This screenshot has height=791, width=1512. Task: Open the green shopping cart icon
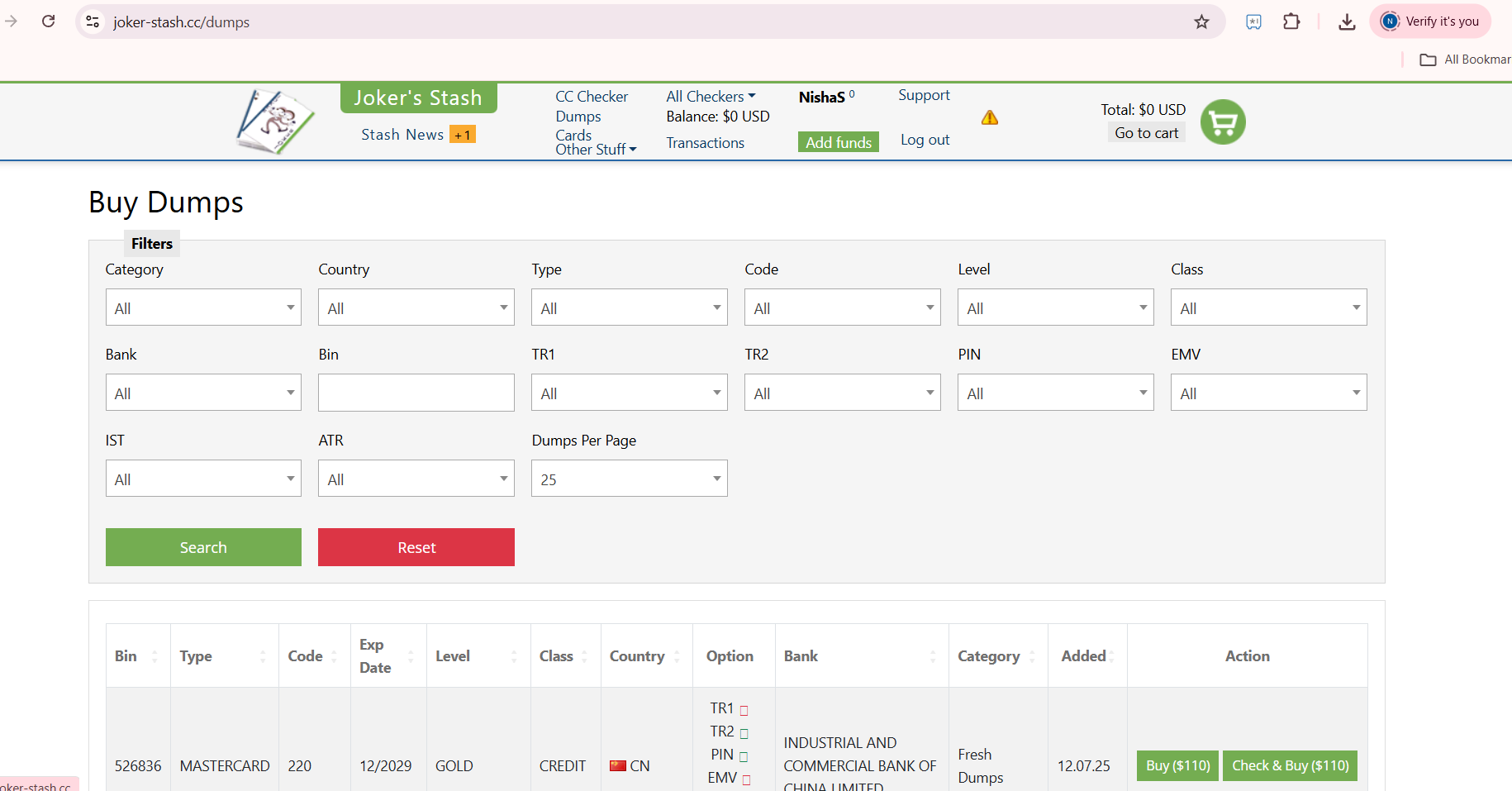point(1223,122)
